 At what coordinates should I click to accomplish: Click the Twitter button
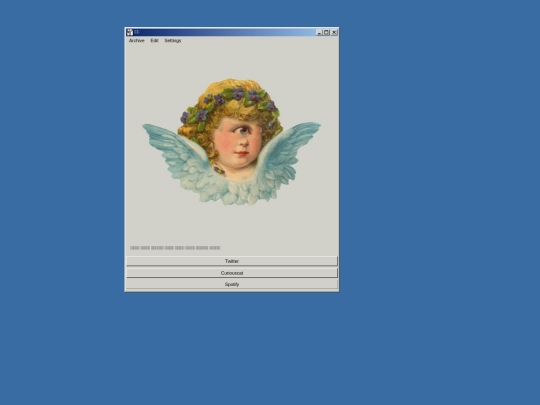click(x=232, y=261)
